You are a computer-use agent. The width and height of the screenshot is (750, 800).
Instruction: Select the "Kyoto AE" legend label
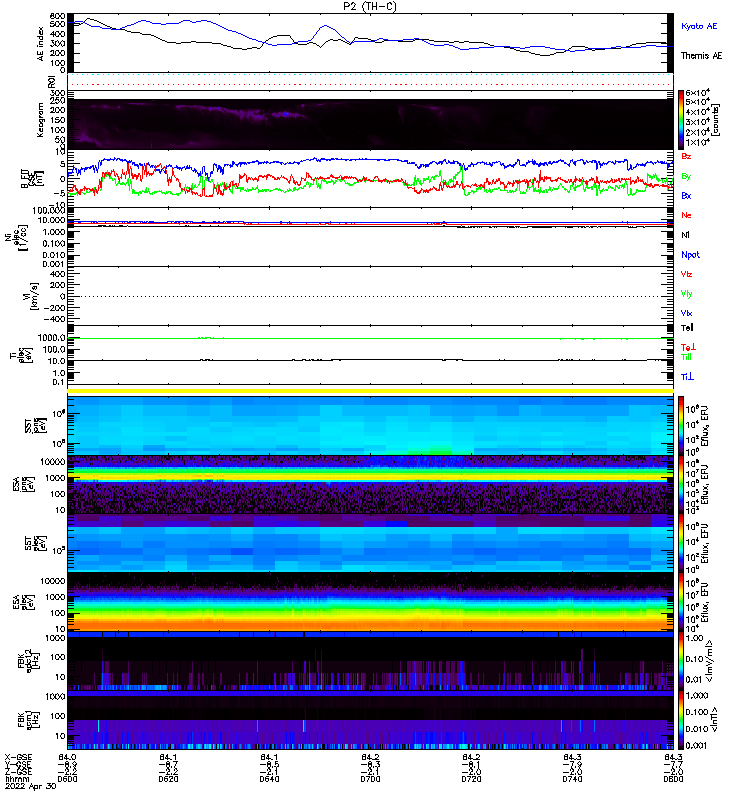coord(698,26)
